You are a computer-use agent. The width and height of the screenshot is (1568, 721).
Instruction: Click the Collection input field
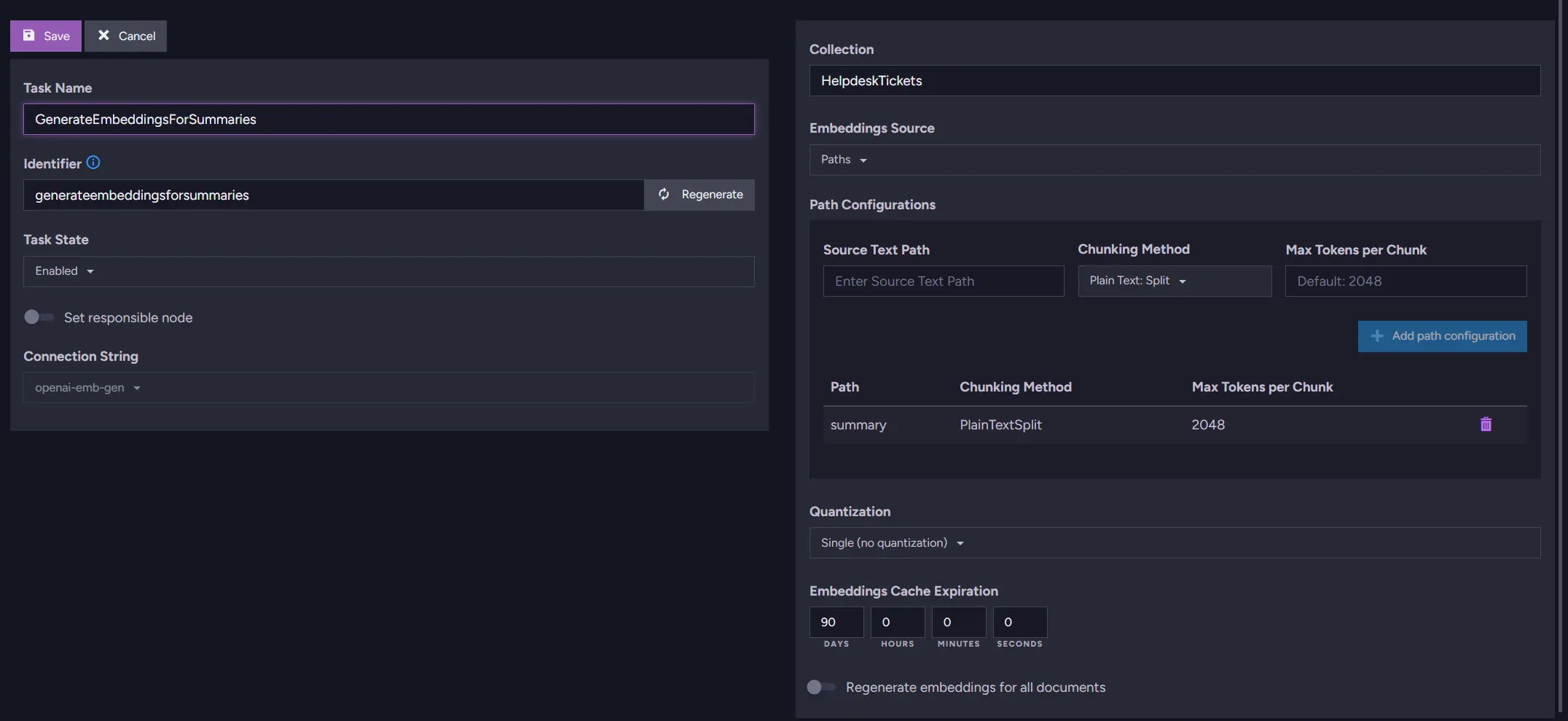[1174, 81]
